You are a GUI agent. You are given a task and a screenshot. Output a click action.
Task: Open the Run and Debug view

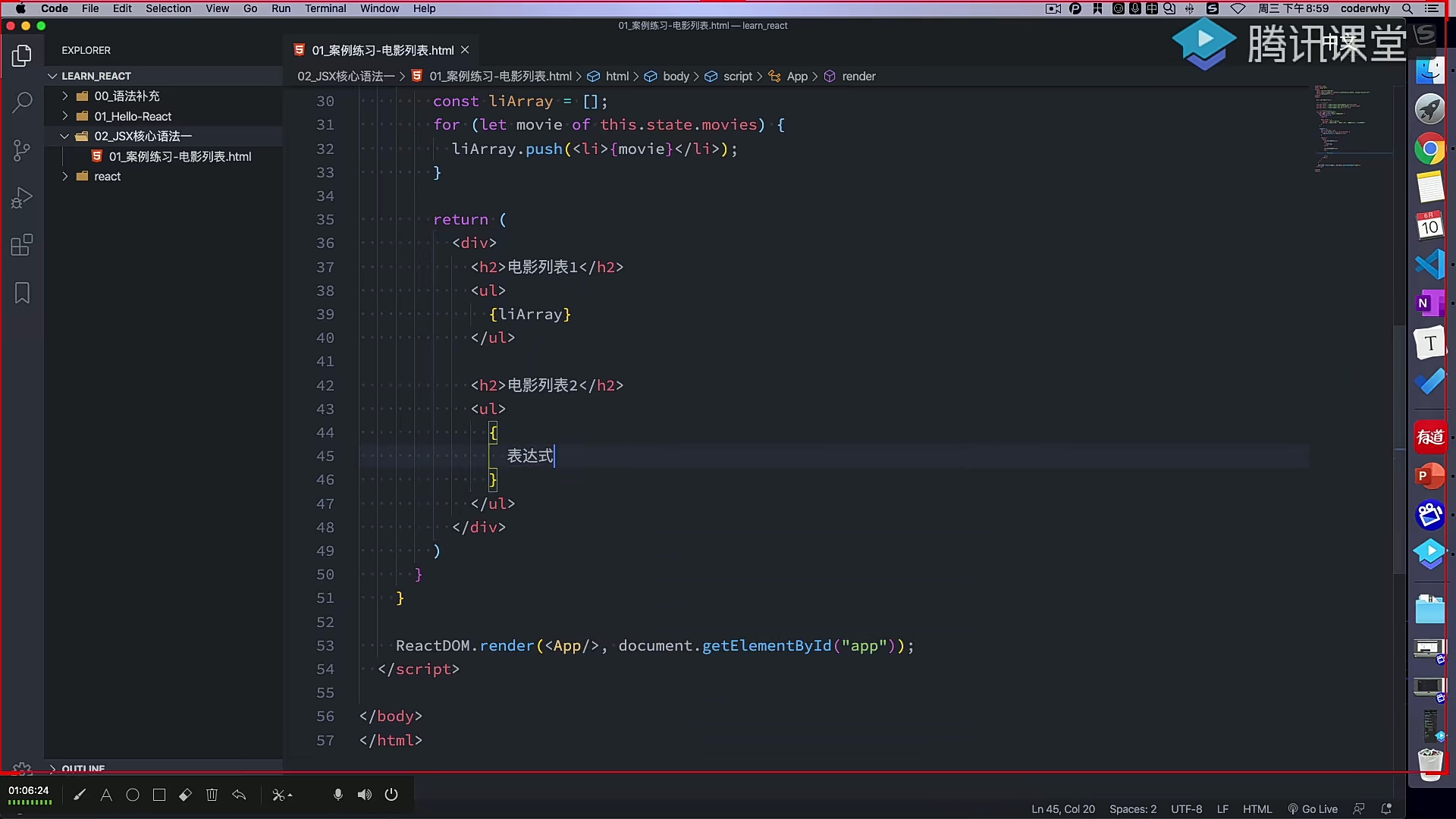[22, 198]
